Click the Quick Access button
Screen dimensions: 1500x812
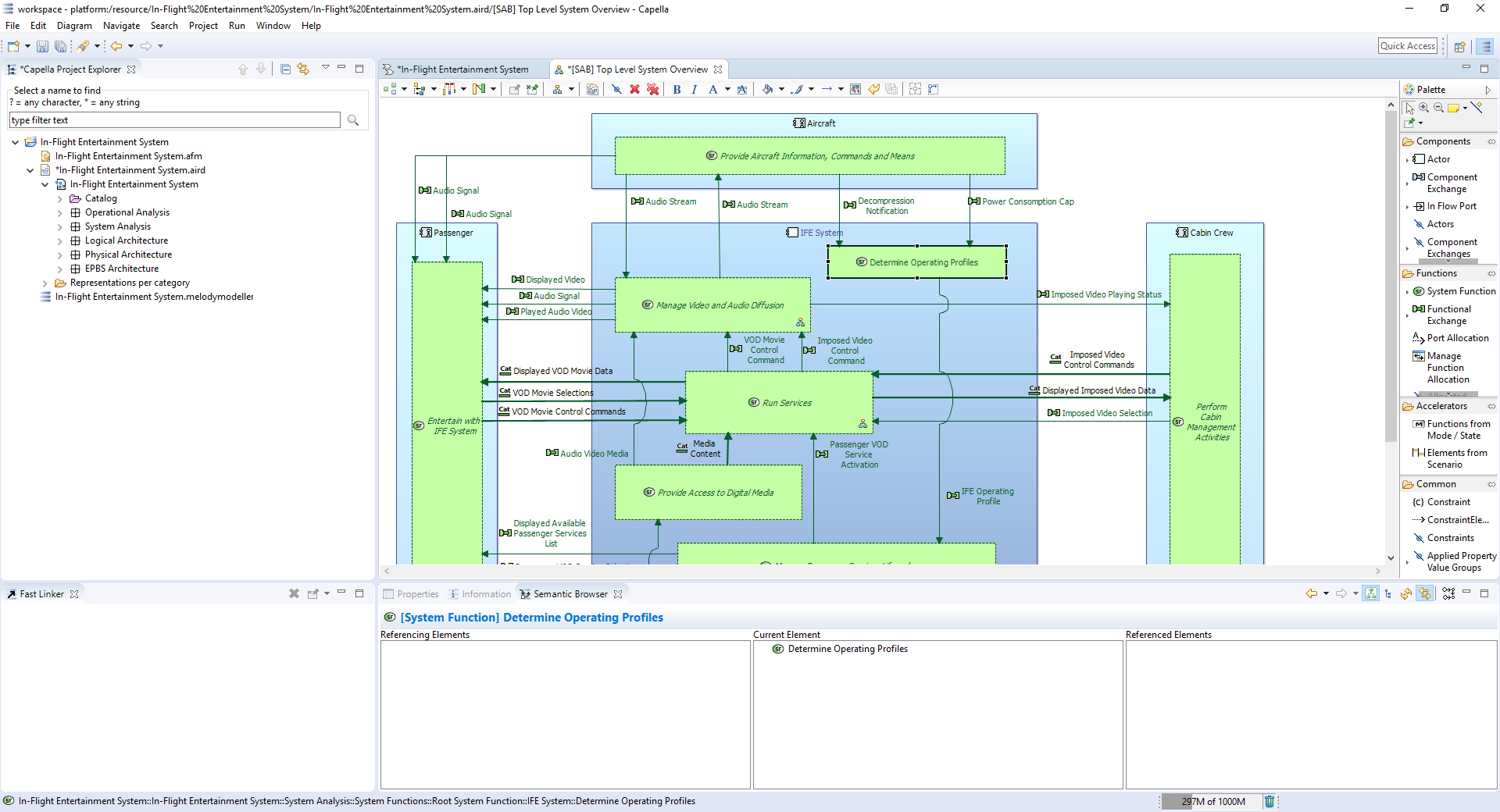click(1407, 46)
